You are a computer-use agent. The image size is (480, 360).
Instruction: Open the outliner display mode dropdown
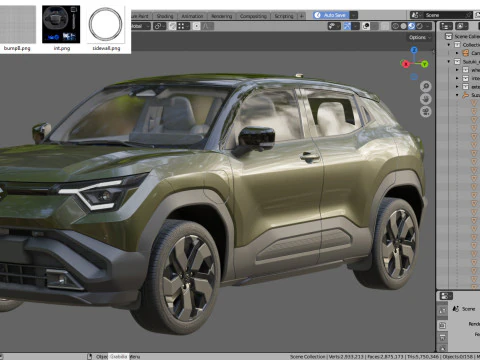(x=446, y=26)
